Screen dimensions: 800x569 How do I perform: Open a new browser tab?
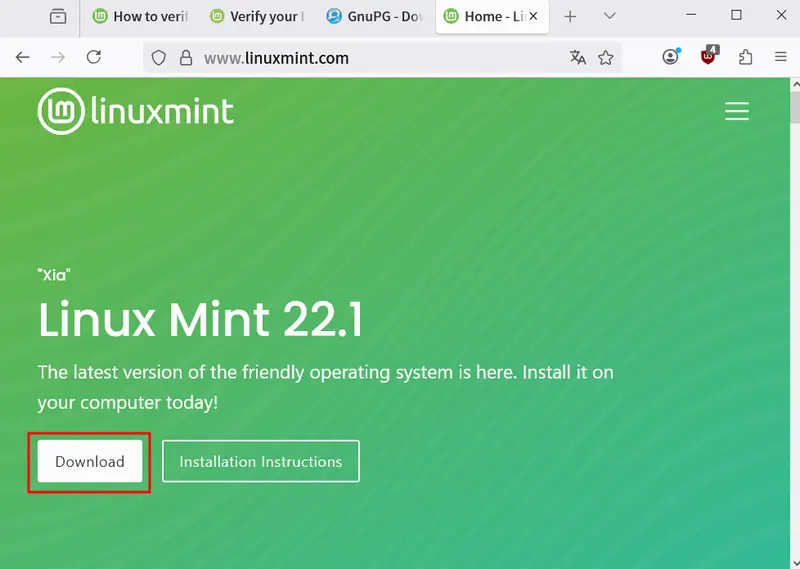pyautogui.click(x=570, y=17)
